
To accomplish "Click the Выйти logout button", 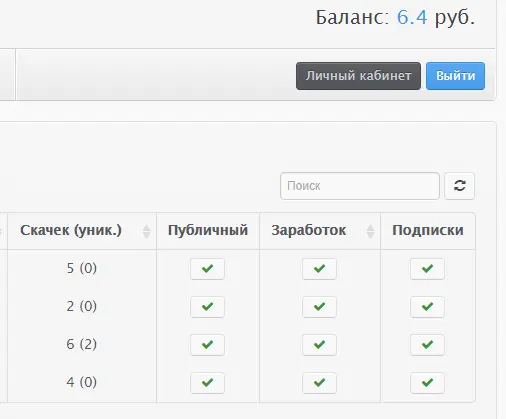I will point(455,76).
